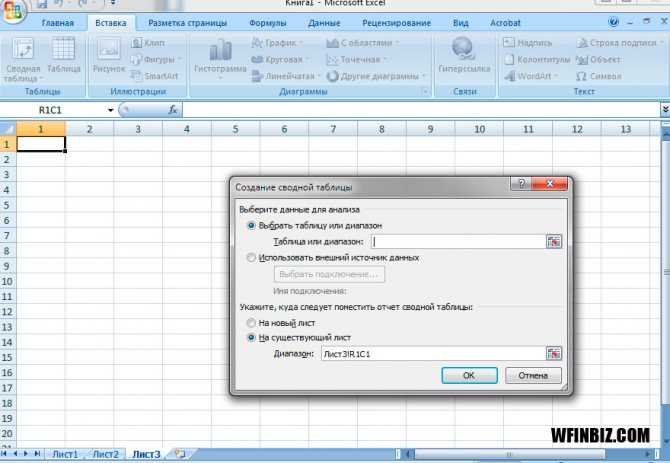Open the Вид tab
The height and width of the screenshot is (463, 670).
461,23
